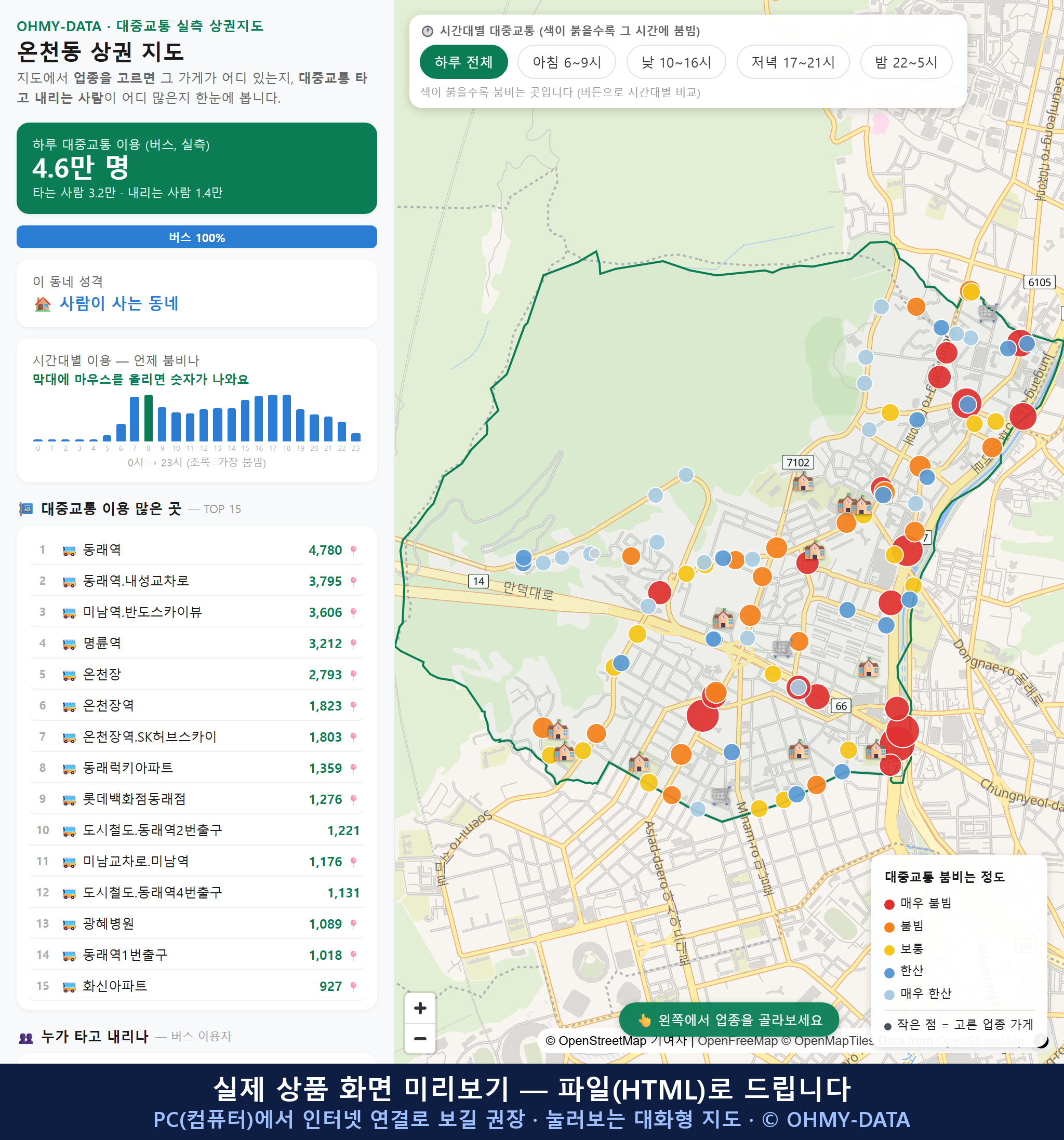Click the 7102 road shield on the map

(x=798, y=462)
